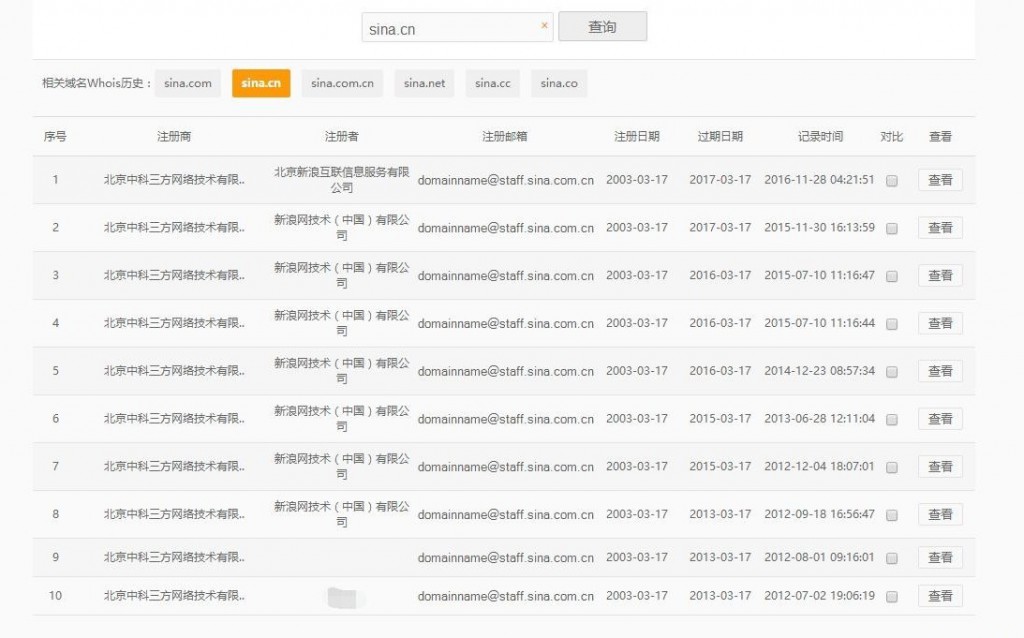
Task: Switch to sina.com Whois history tab
Action: (187, 84)
